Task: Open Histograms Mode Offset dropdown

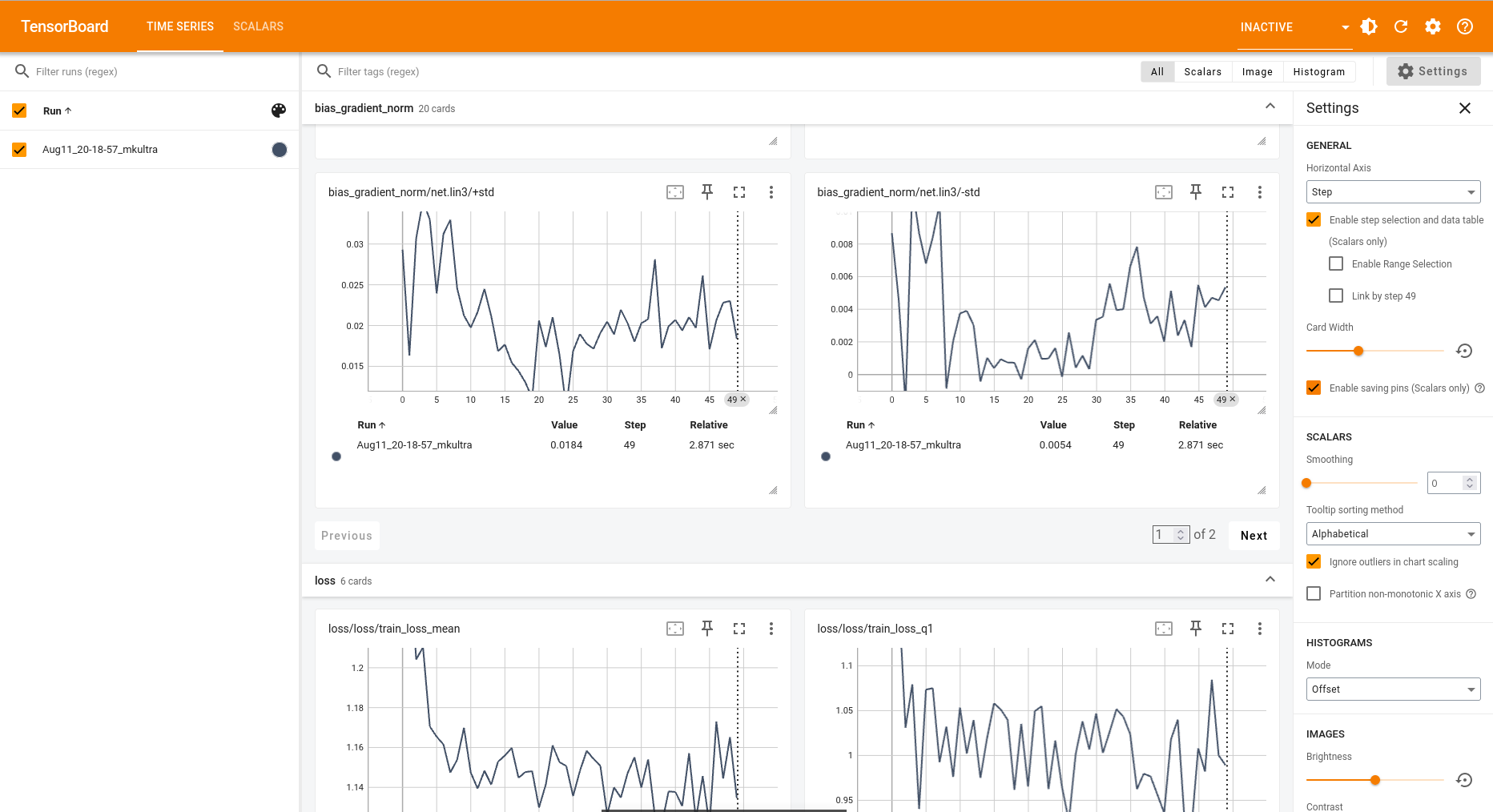Action: 1394,689
